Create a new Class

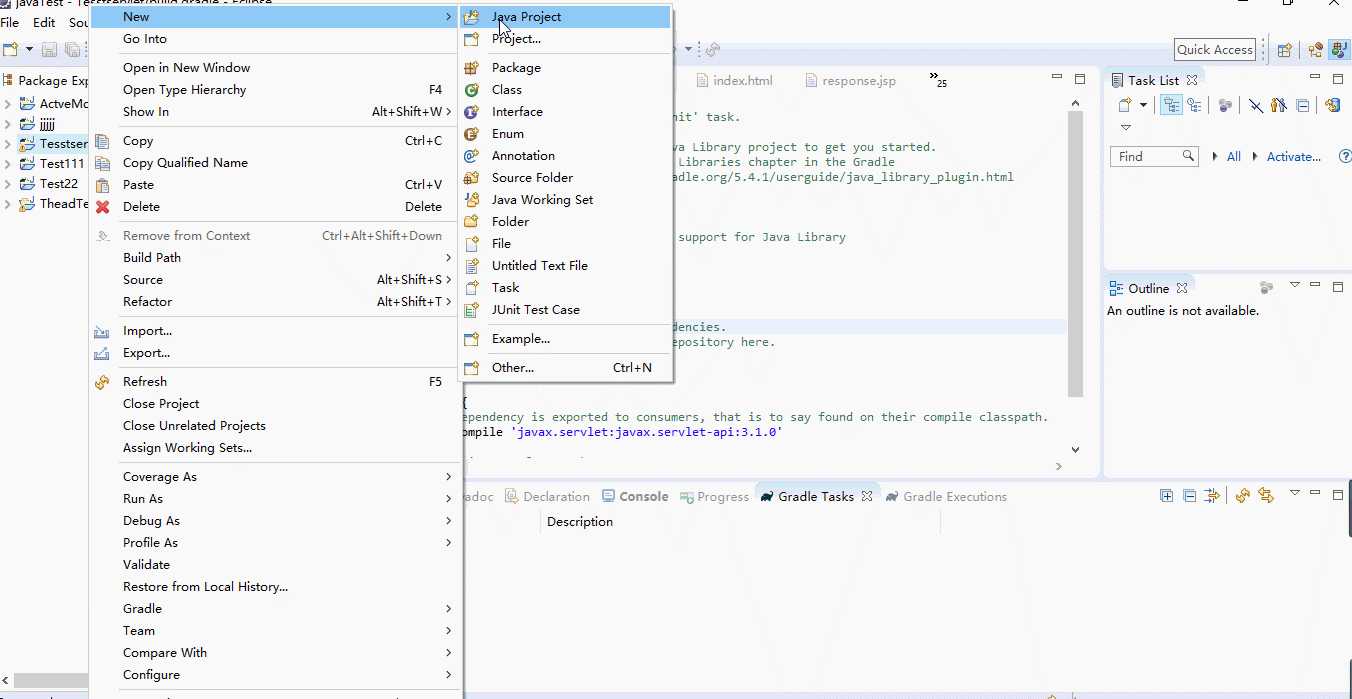coord(565,90)
